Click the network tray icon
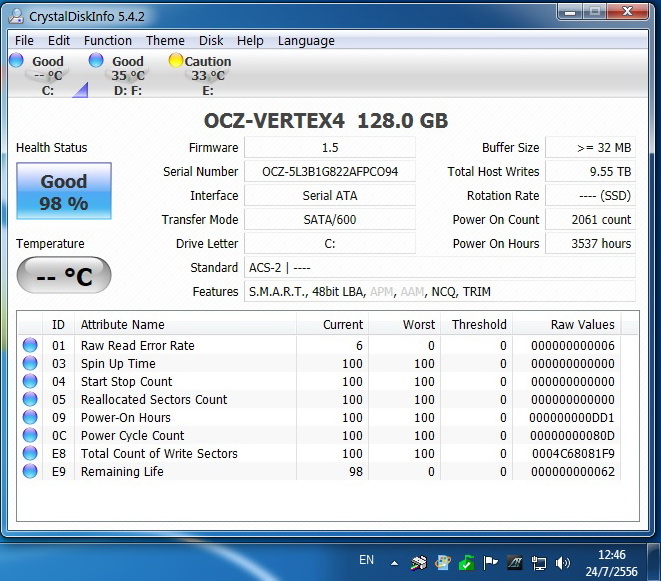The height and width of the screenshot is (581, 661). (x=539, y=562)
